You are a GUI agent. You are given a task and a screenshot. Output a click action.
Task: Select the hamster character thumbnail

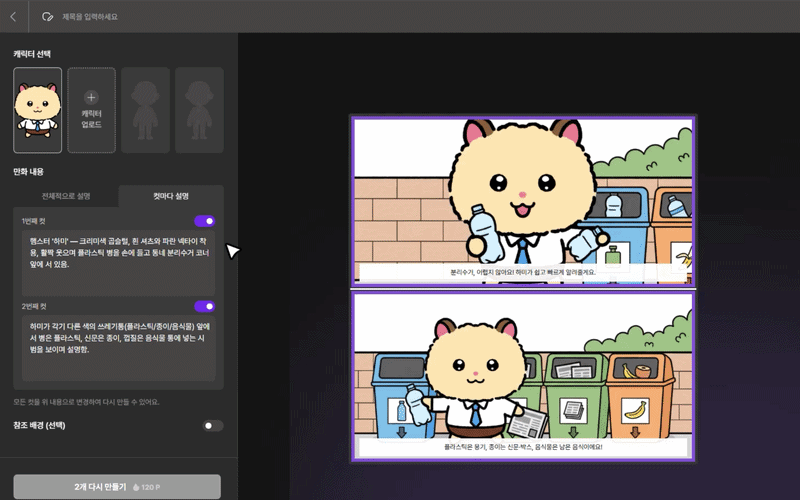tap(38, 110)
